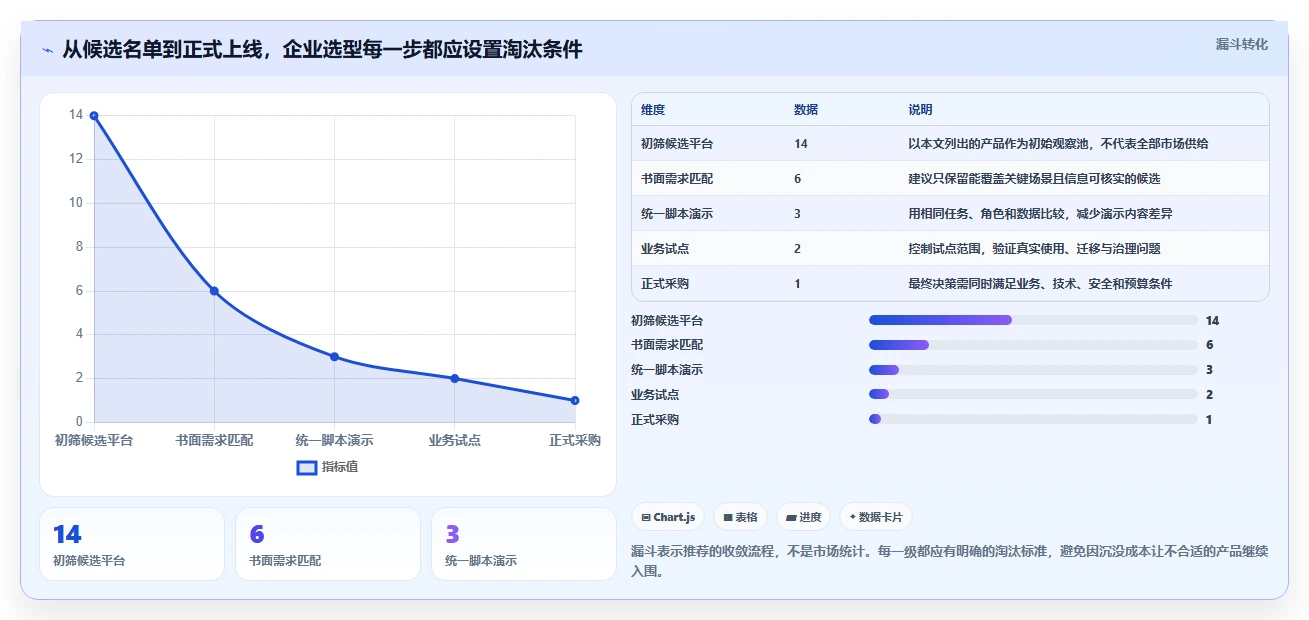
Task: Click the 书面需求匹配 table row cell
Action: click(x=677, y=179)
